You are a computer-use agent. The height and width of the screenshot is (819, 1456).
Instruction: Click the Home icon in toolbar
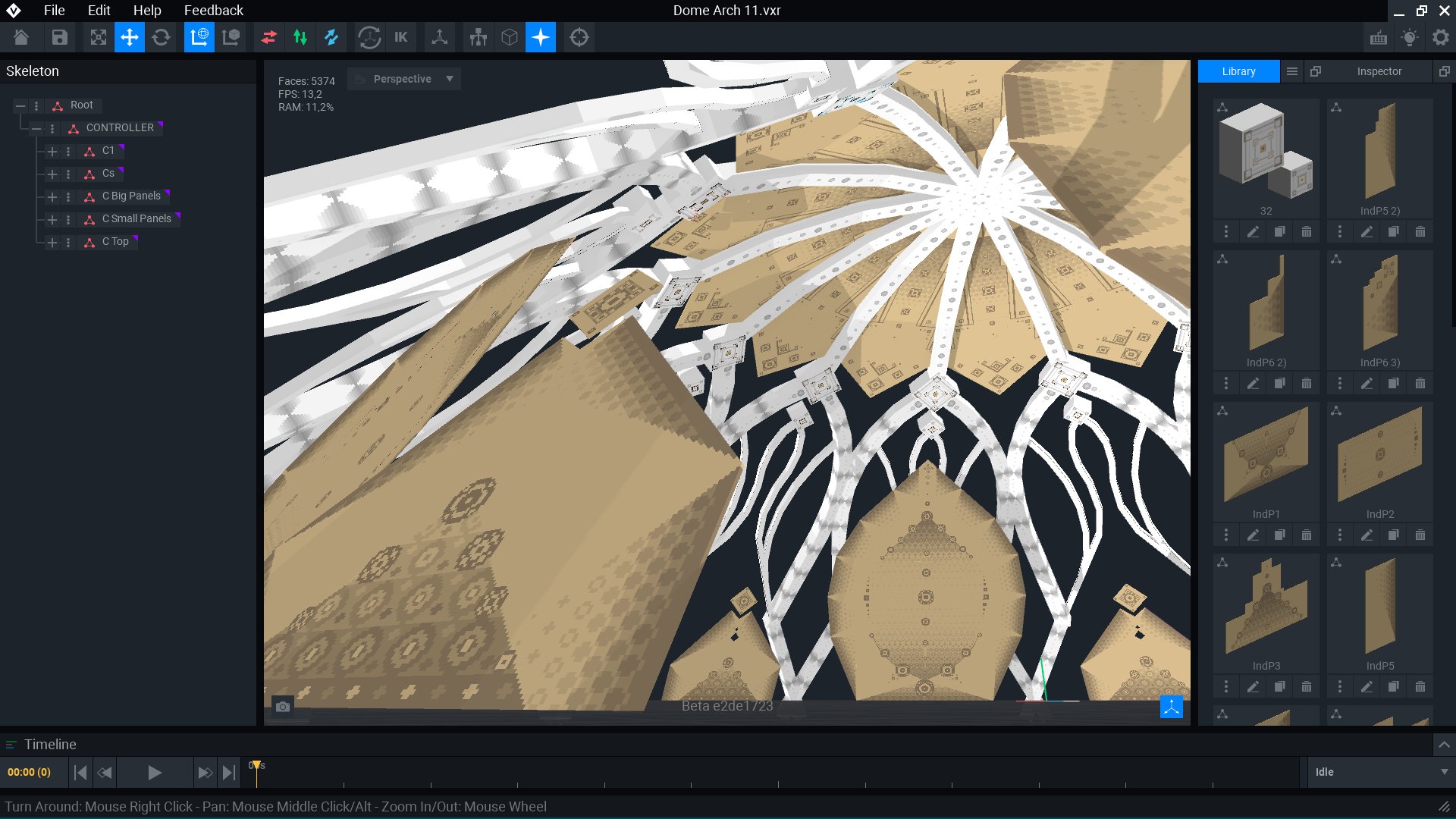(x=21, y=37)
